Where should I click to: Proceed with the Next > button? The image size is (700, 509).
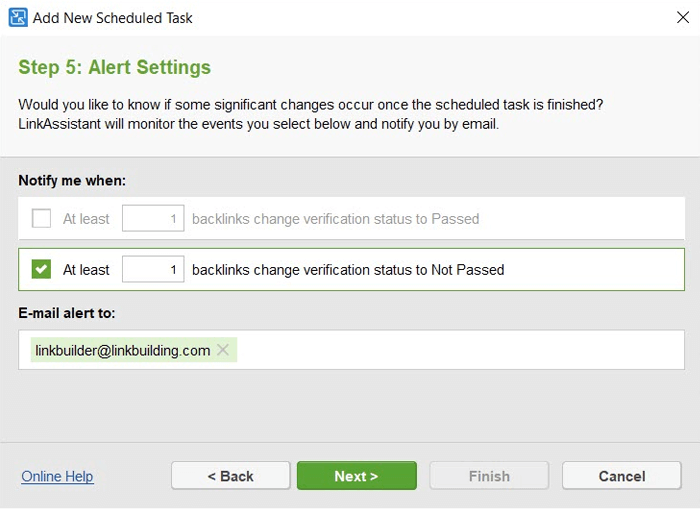(x=357, y=476)
